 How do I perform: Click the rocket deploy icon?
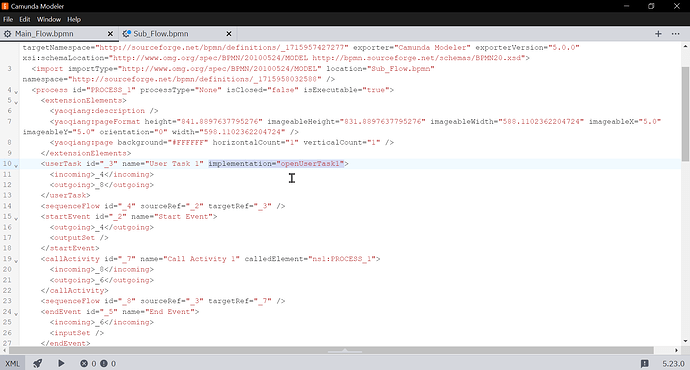pyautogui.click(x=38, y=363)
